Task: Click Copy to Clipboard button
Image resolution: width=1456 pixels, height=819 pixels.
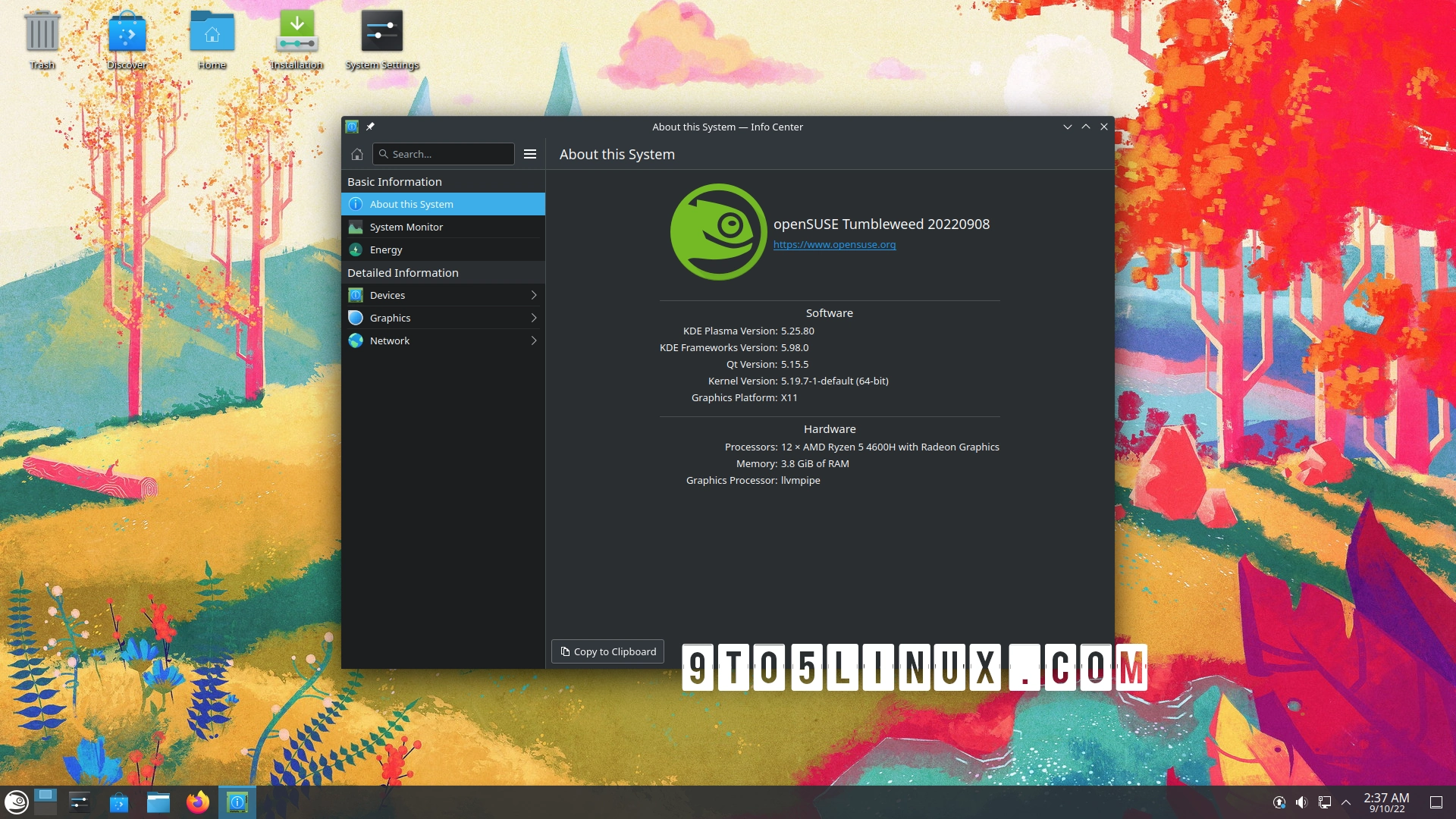Action: click(x=608, y=651)
